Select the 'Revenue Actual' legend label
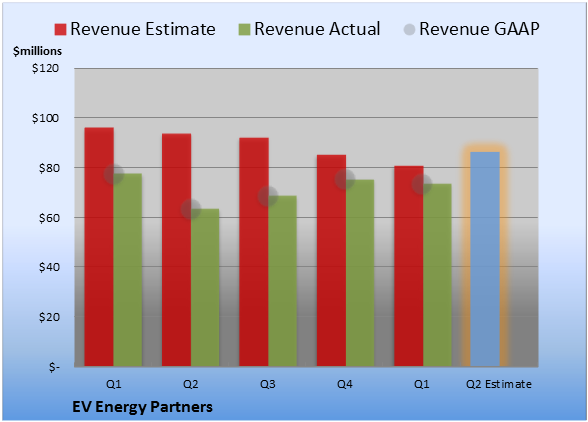588x422 pixels. coord(317,29)
